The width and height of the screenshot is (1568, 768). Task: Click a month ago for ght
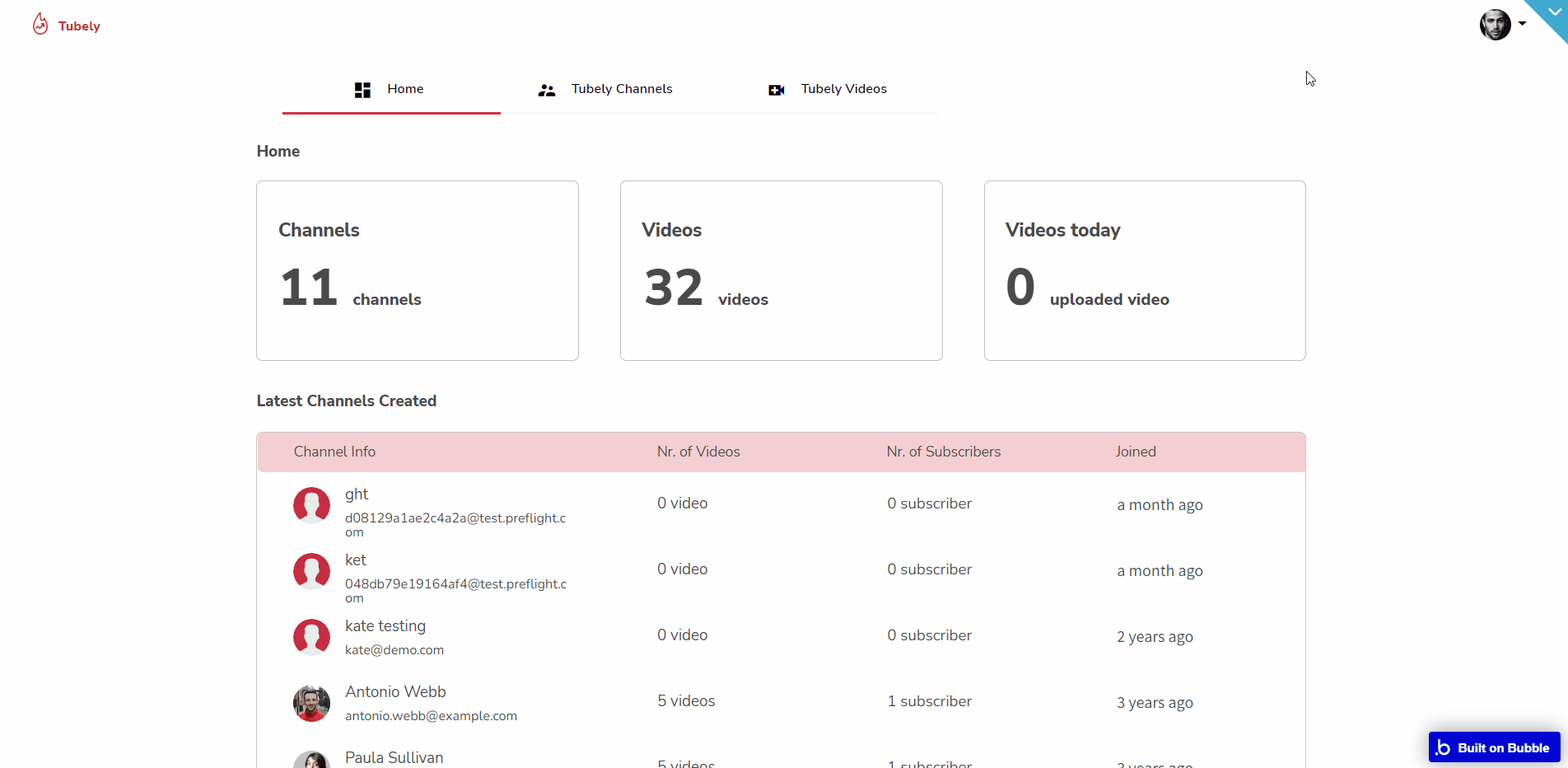(x=1160, y=505)
